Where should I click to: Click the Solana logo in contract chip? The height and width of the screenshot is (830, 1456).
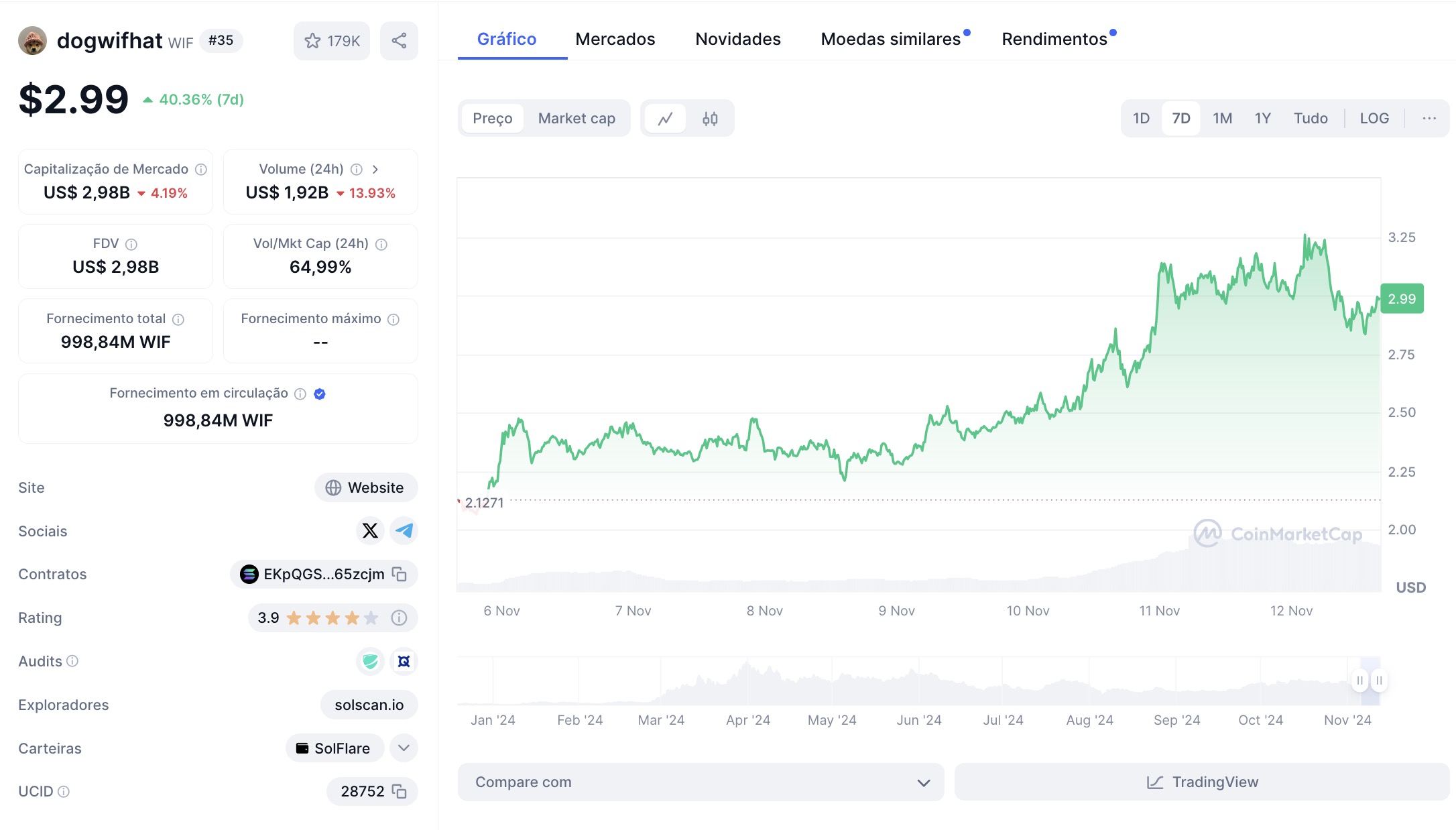click(249, 574)
